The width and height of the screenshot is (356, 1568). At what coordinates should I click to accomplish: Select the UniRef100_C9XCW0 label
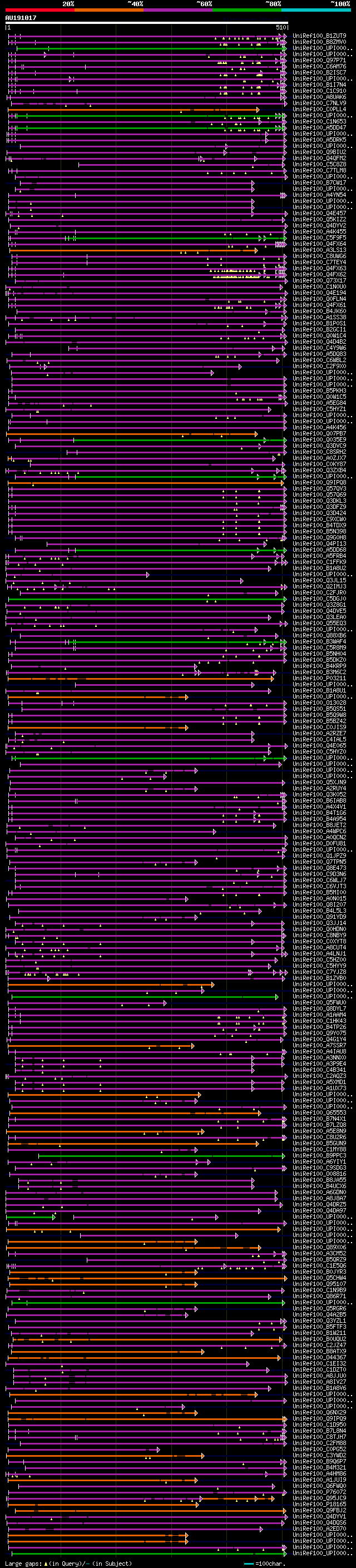(319, 519)
